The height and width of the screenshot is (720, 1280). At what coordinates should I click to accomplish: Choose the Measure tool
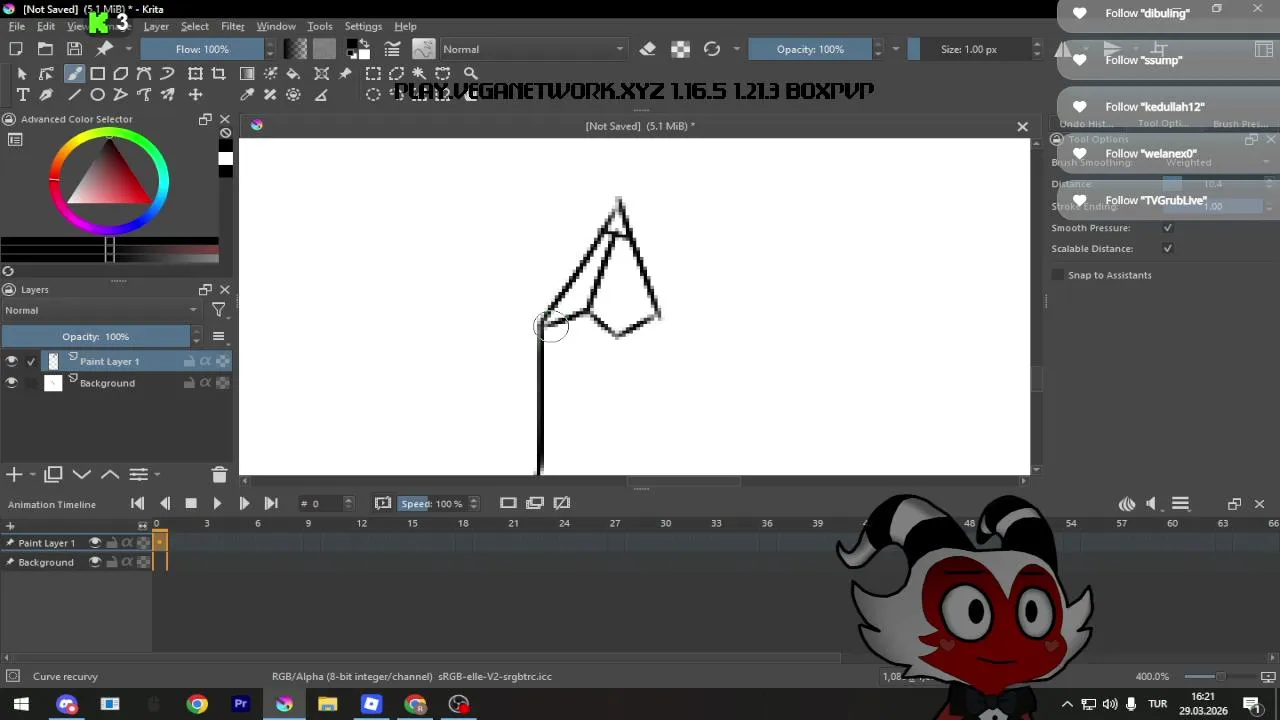(x=321, y=95)
